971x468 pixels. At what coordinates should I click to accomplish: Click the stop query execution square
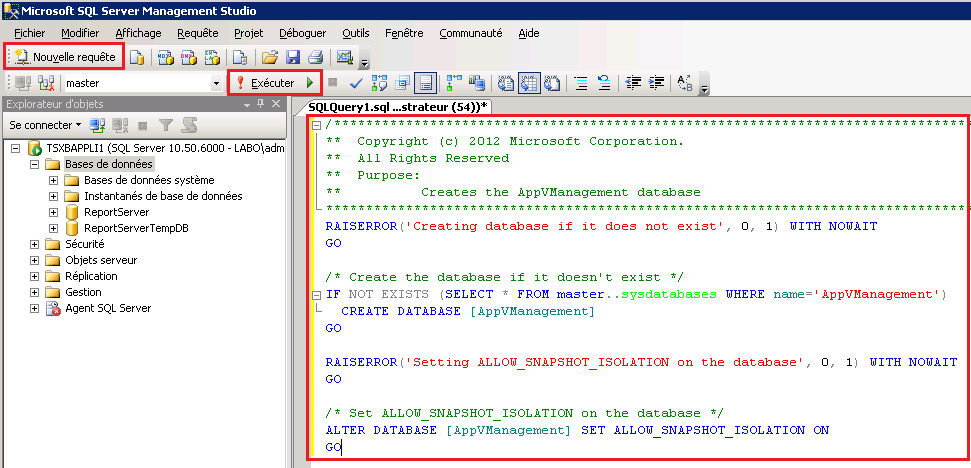(333, 82)
